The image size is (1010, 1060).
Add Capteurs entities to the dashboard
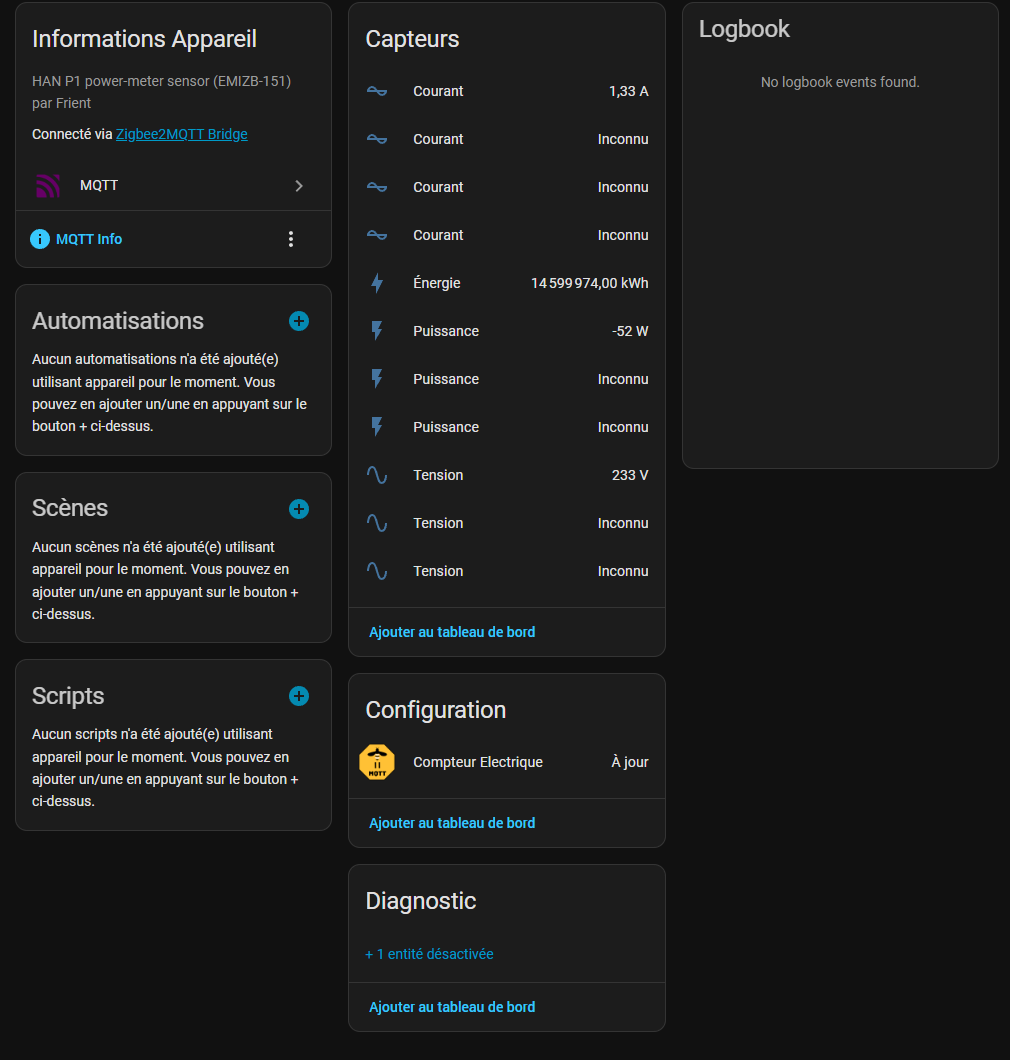coord(452,632)
